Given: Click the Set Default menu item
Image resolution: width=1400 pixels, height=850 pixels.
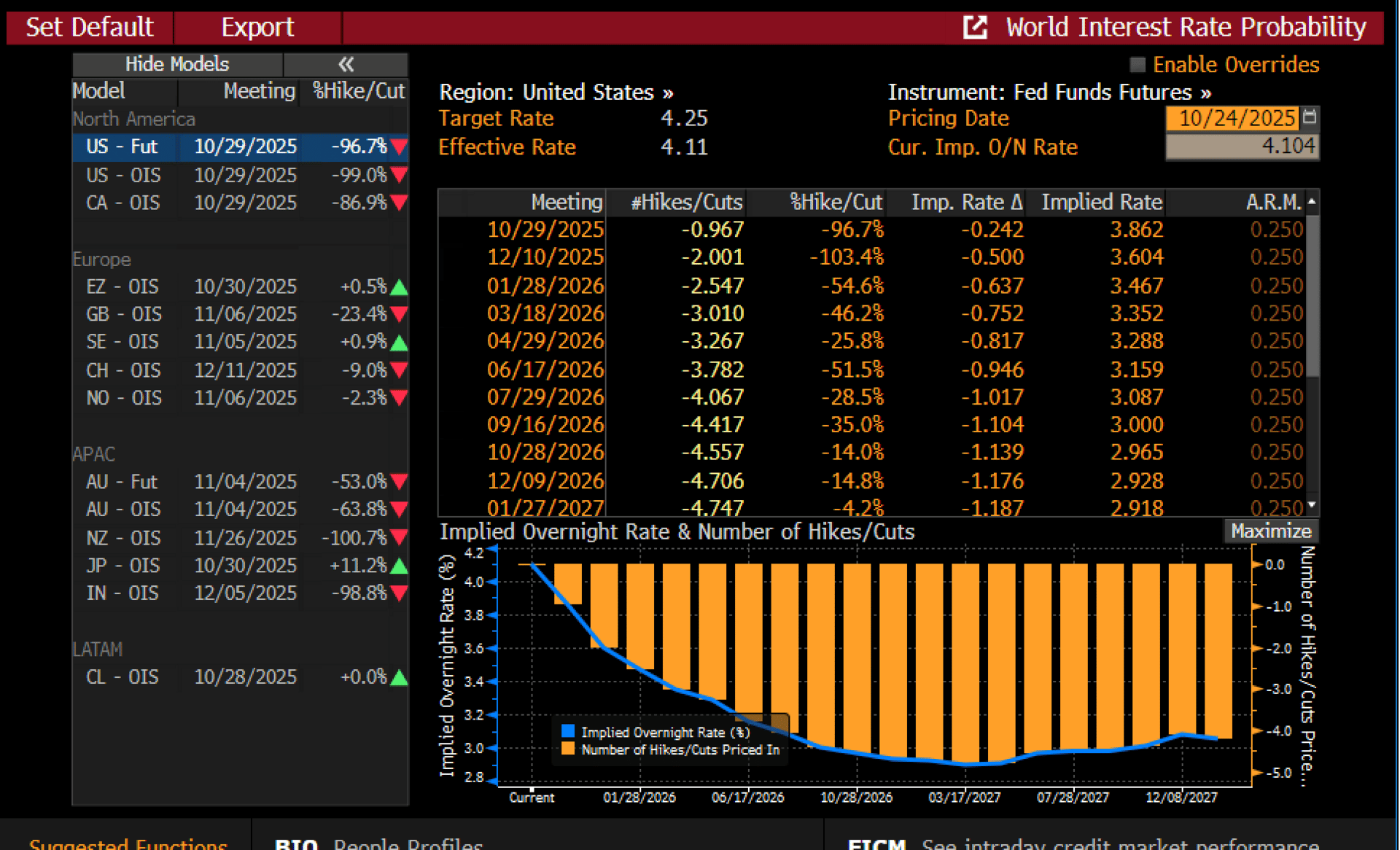Looking at the screenshot, I should coord(90,28).
